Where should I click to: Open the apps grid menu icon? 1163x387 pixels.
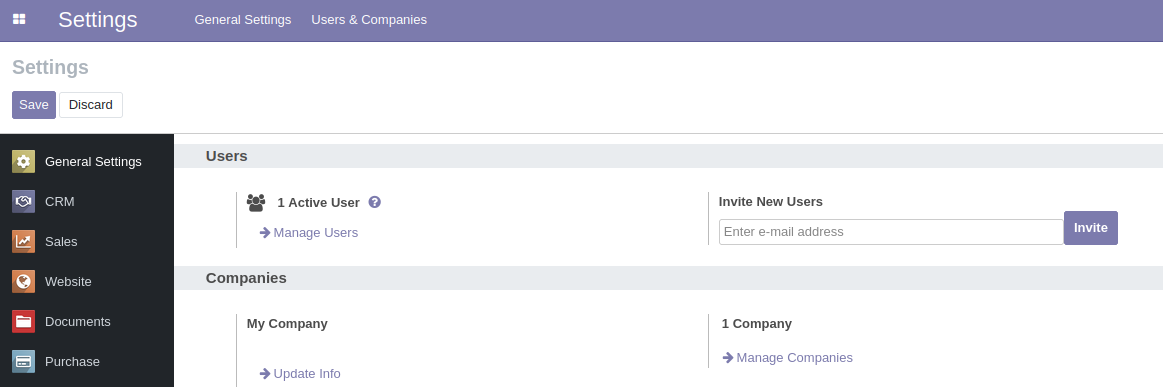[19, 19]
